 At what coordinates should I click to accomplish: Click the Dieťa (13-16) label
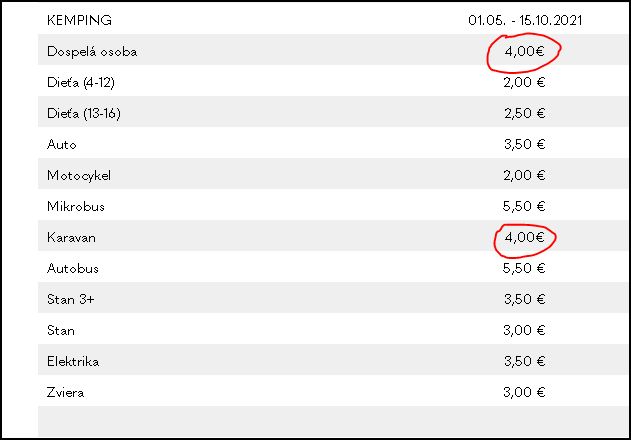pyautogui.click(x=84, y=113)
